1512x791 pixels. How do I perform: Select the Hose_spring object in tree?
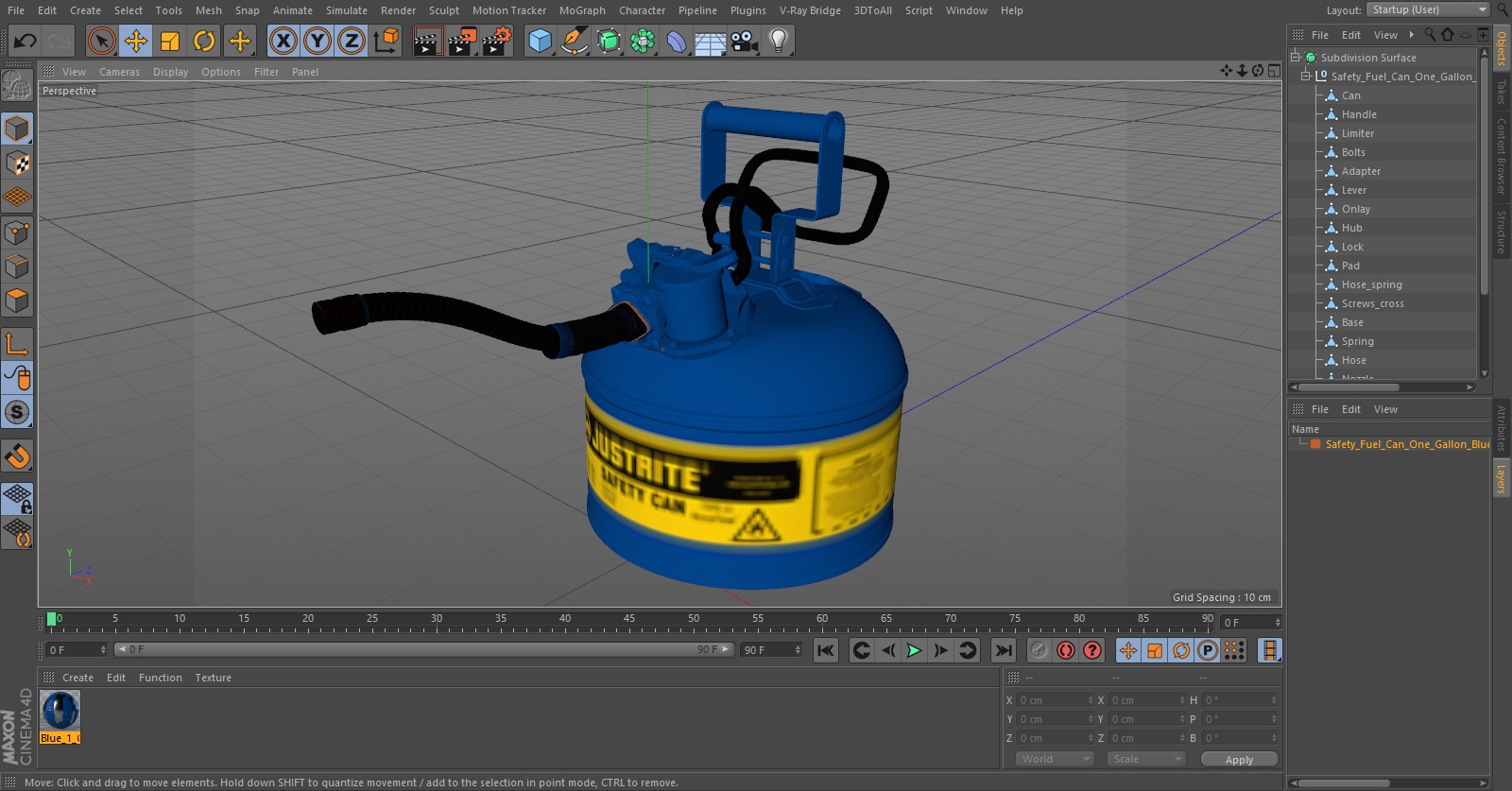[1371, 284]
